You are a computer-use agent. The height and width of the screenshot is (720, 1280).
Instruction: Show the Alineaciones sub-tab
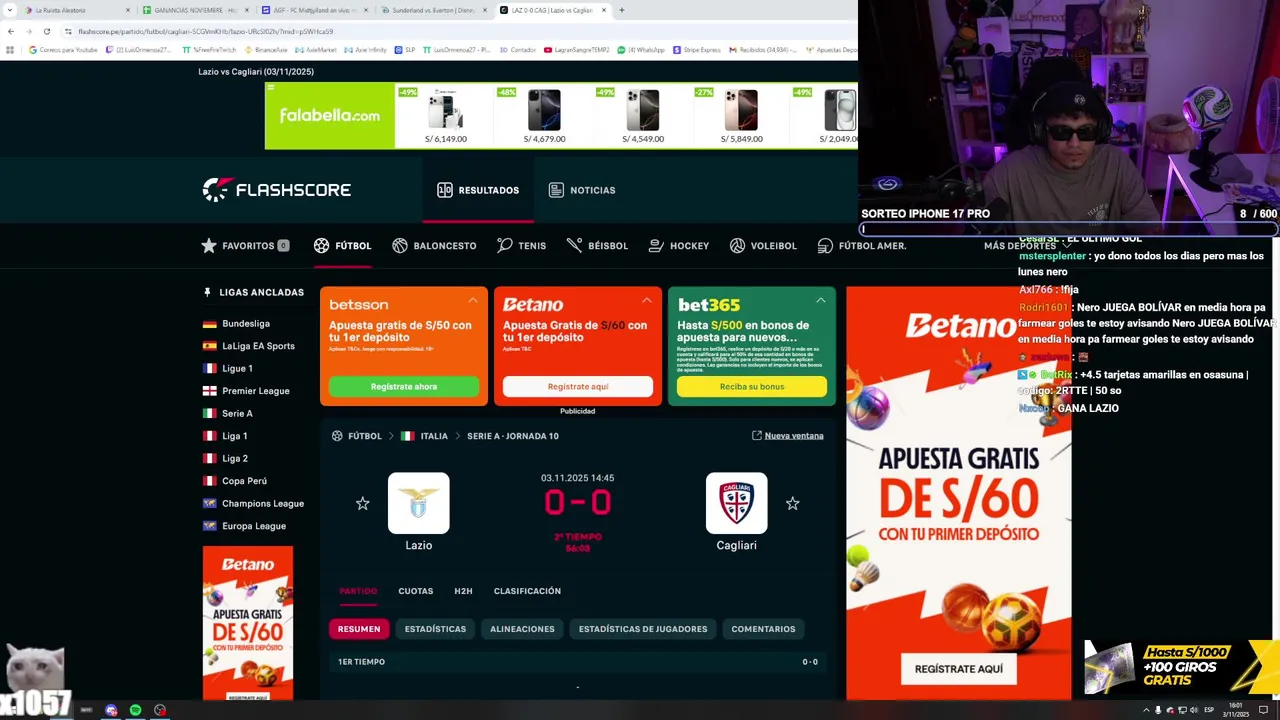pyautogui.click(x=522, y=629)
